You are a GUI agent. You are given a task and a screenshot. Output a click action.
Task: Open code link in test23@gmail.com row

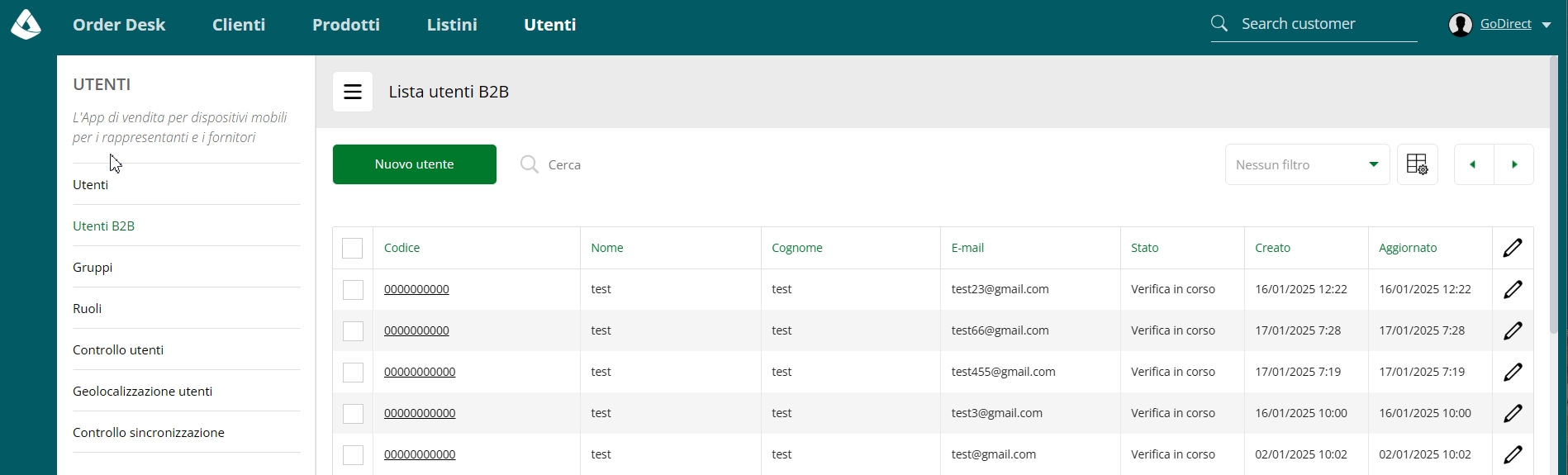pos(416,289)
